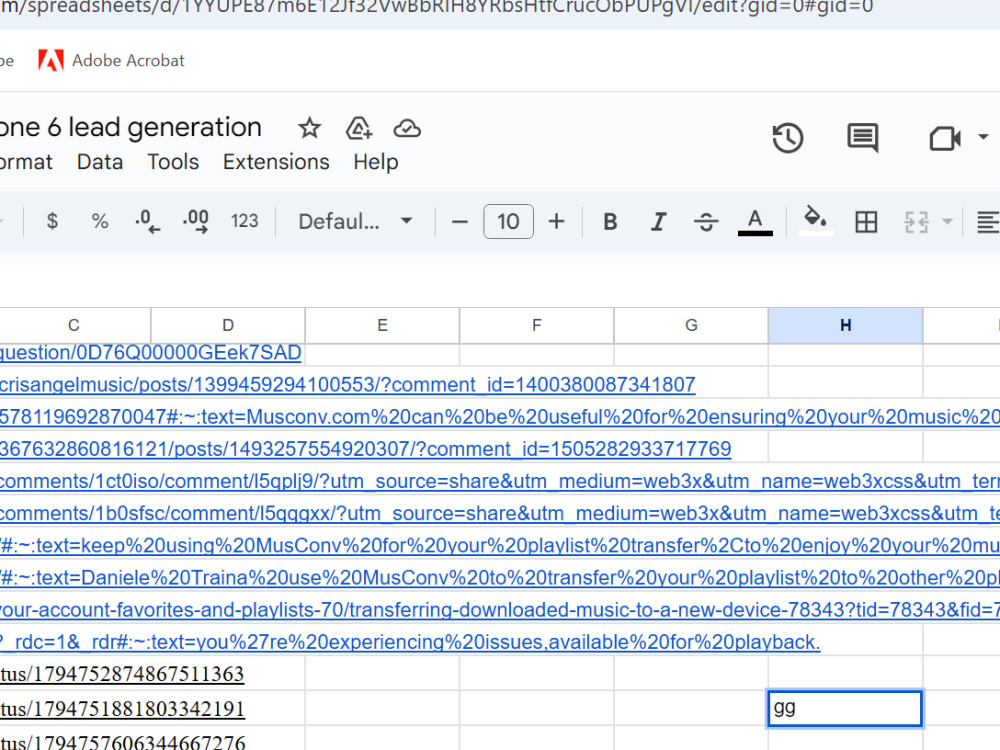Open the Format menu

pos(26,162)
